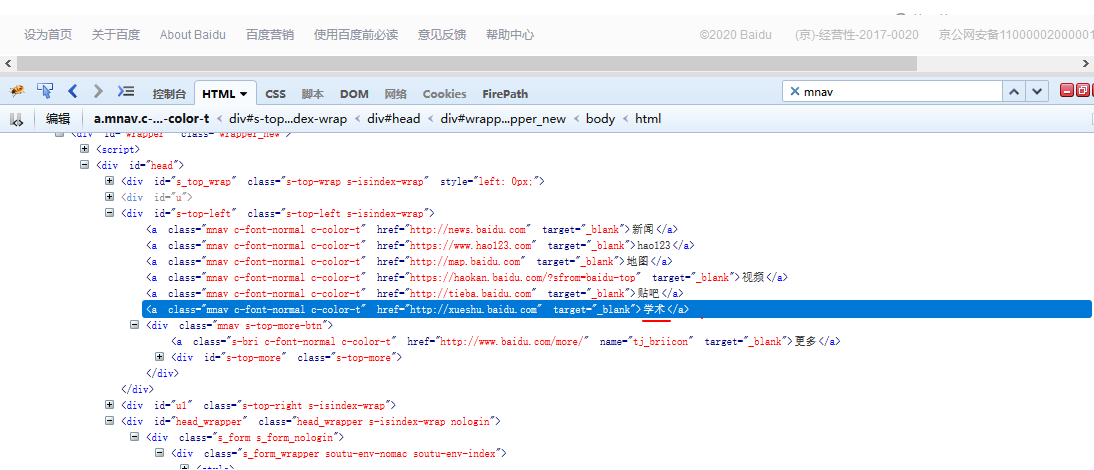
Task: Select the HTML tab
Action: point(225,93)
